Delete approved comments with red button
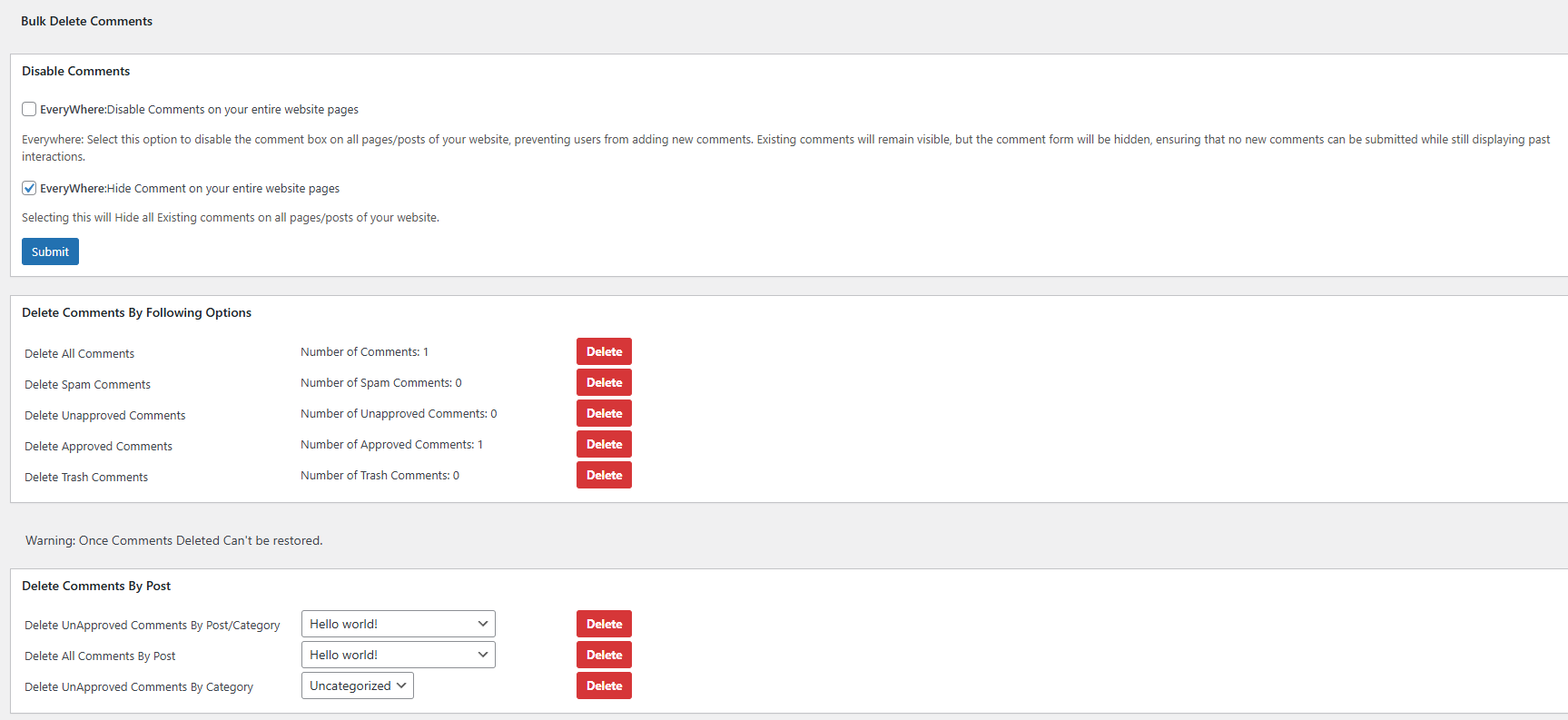 pyautogui.click(x=604, y=444)
